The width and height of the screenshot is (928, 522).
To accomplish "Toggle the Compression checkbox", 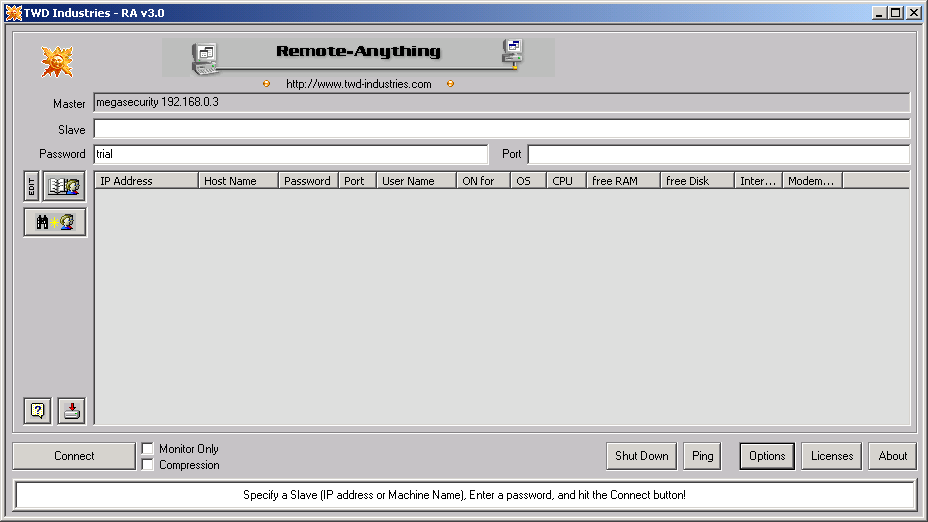I will click(x=148, y=465).
